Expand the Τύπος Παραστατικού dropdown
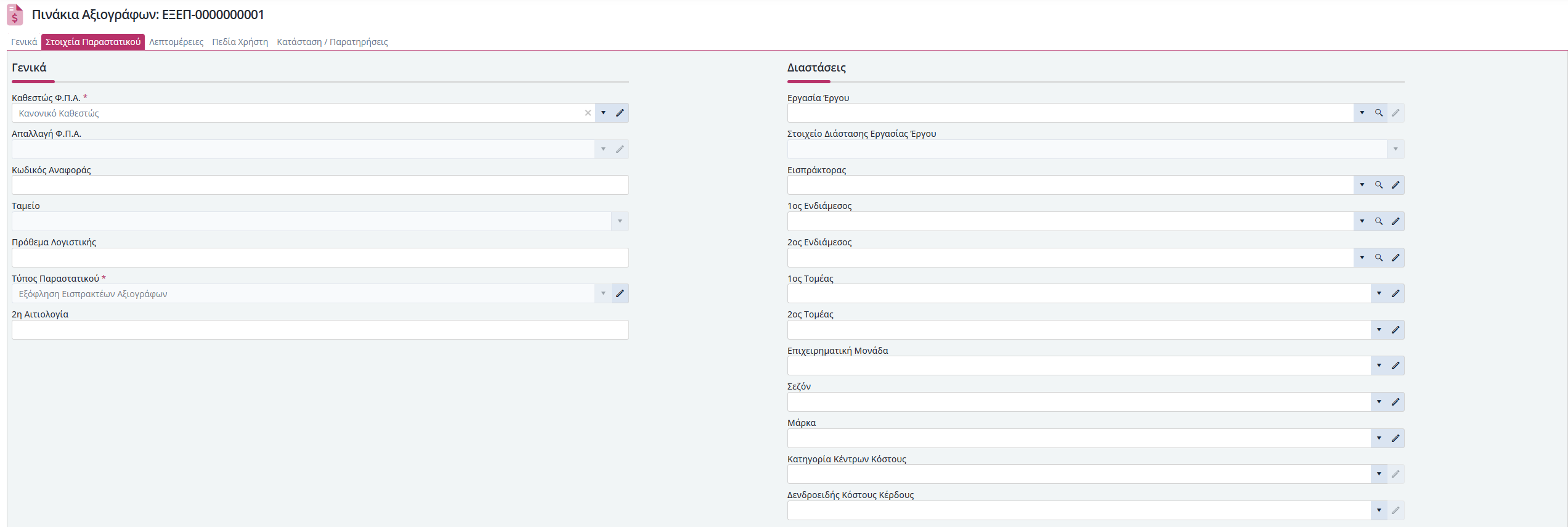 click(x=604, y=293)
